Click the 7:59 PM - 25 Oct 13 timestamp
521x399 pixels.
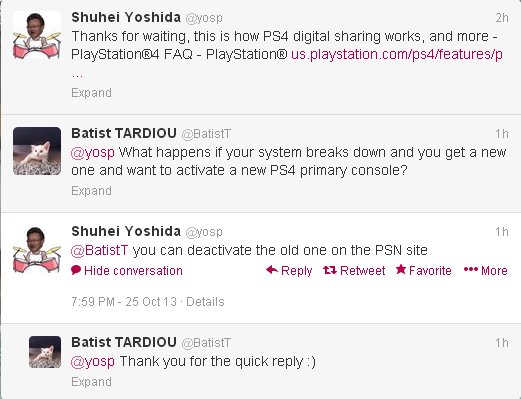pos(124,302)
